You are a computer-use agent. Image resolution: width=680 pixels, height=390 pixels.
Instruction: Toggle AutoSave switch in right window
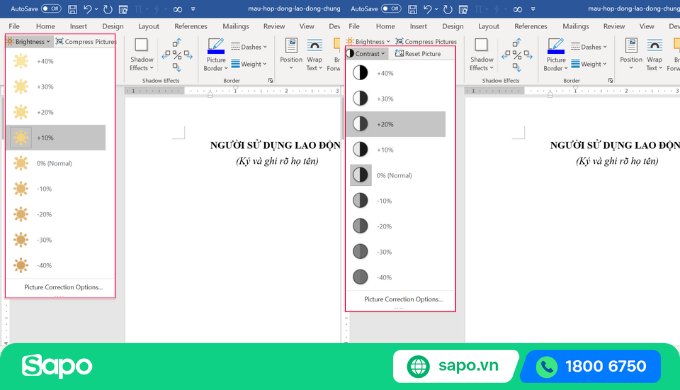[391, 9]
